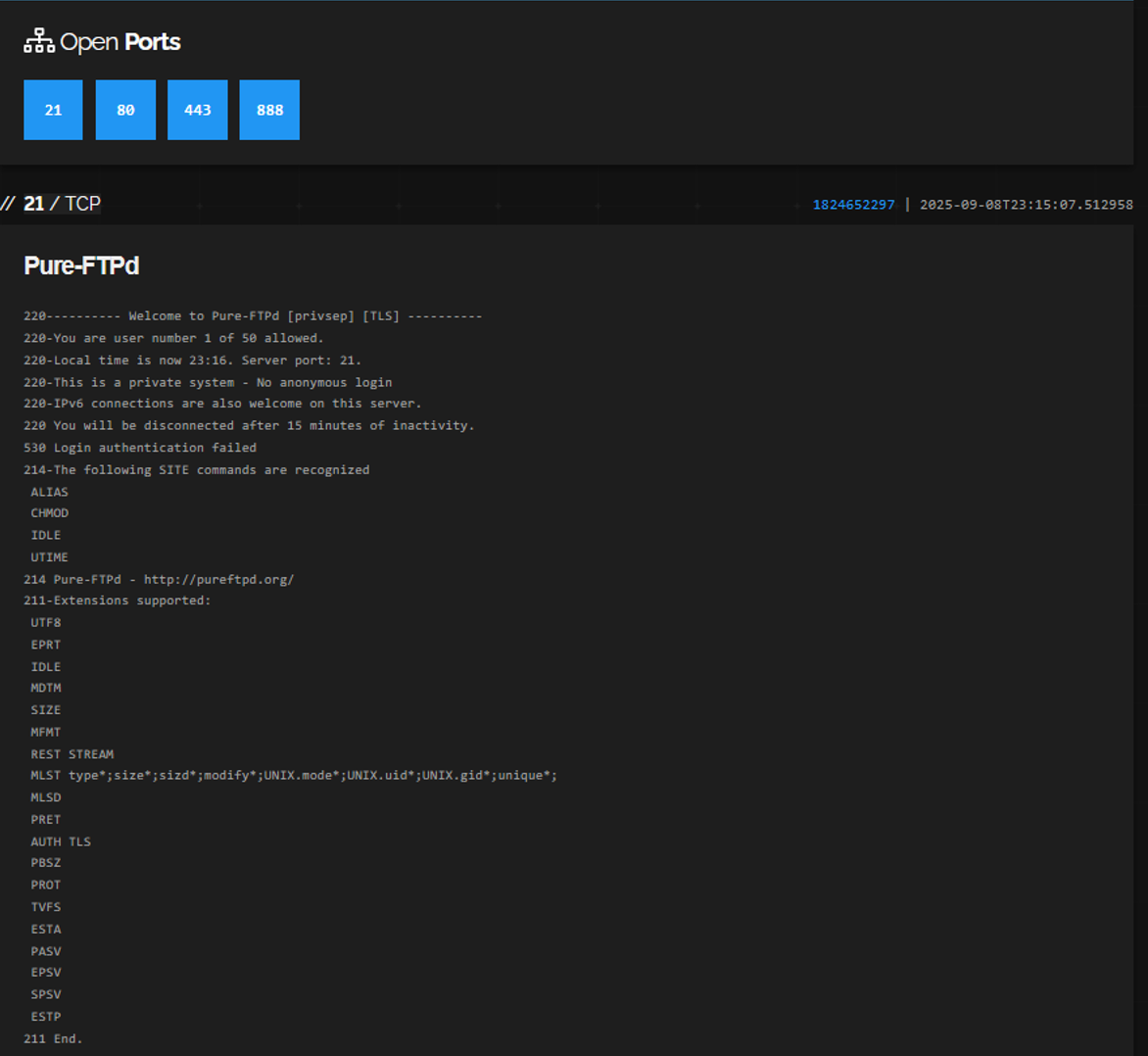Image resolution: width=1148 pixels, height=1056 pixels.
Task: Click the network icon beside Open Ports
Action: pos(39,41)
